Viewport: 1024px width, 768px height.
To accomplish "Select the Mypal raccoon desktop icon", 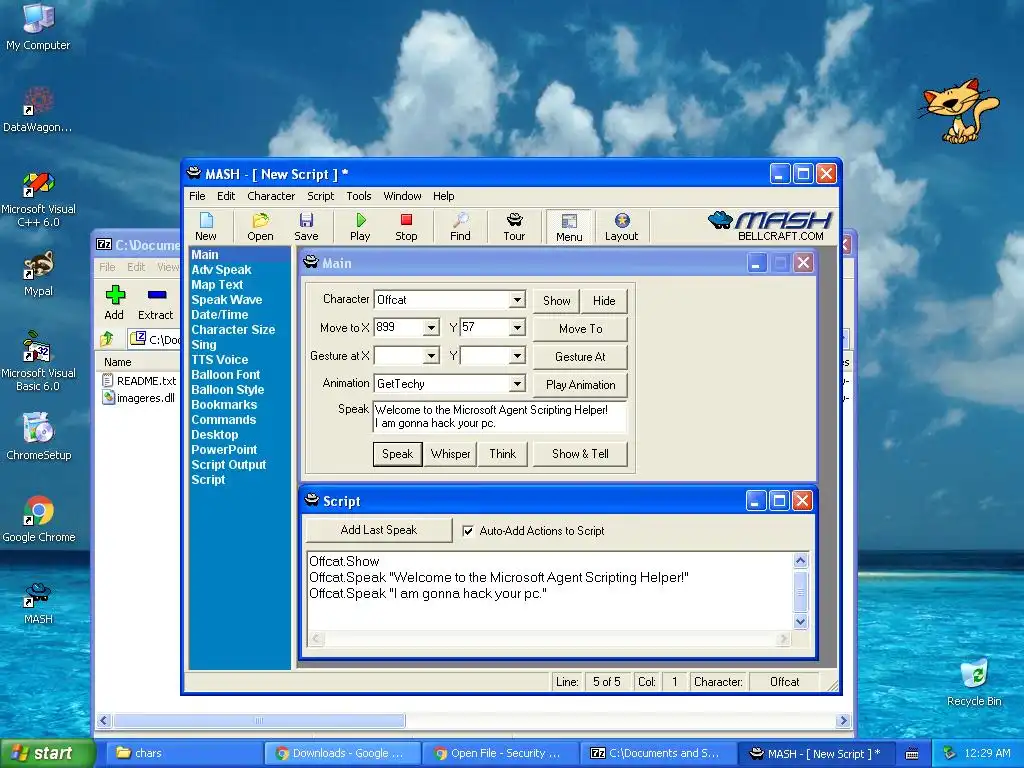I will (x=38, y=274).
